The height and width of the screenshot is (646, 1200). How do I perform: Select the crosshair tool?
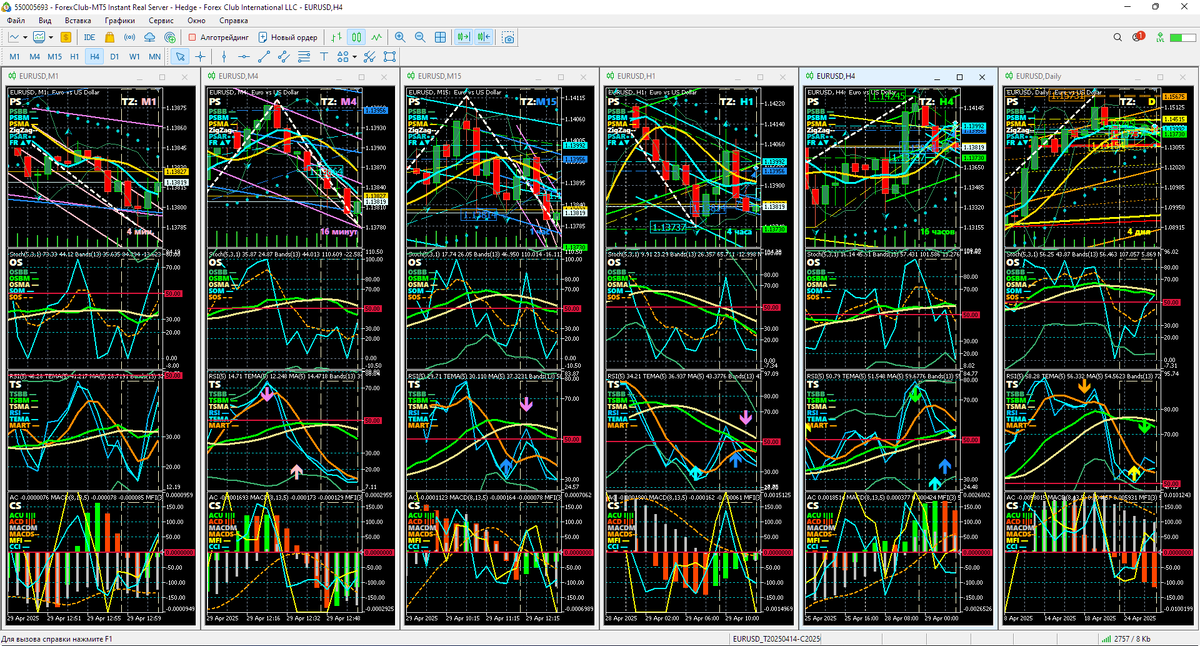pyautogui.click(x=200, y=57)
